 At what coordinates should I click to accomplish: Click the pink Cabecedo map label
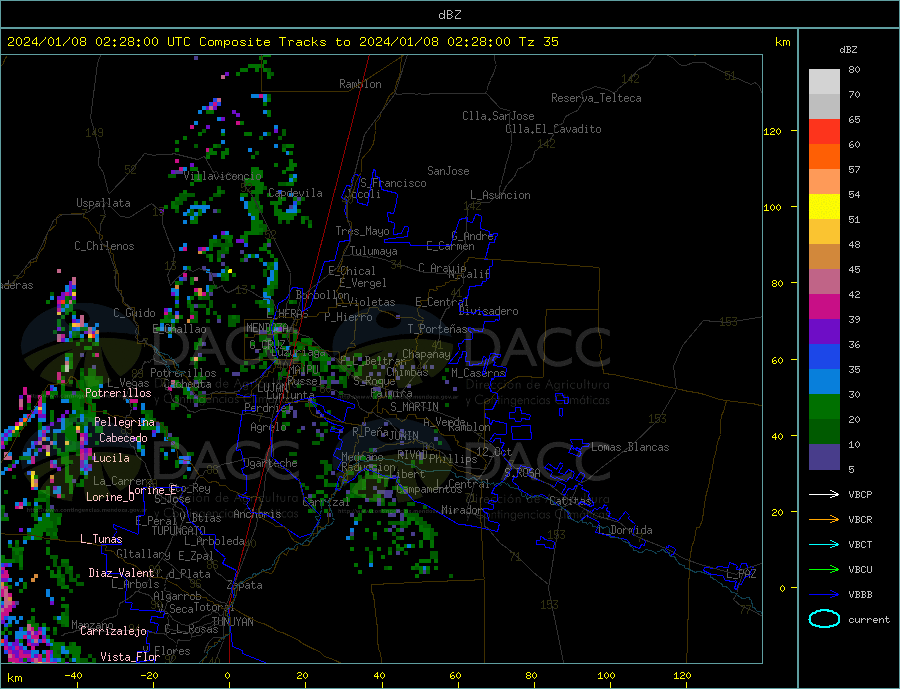tap(123, 439)
